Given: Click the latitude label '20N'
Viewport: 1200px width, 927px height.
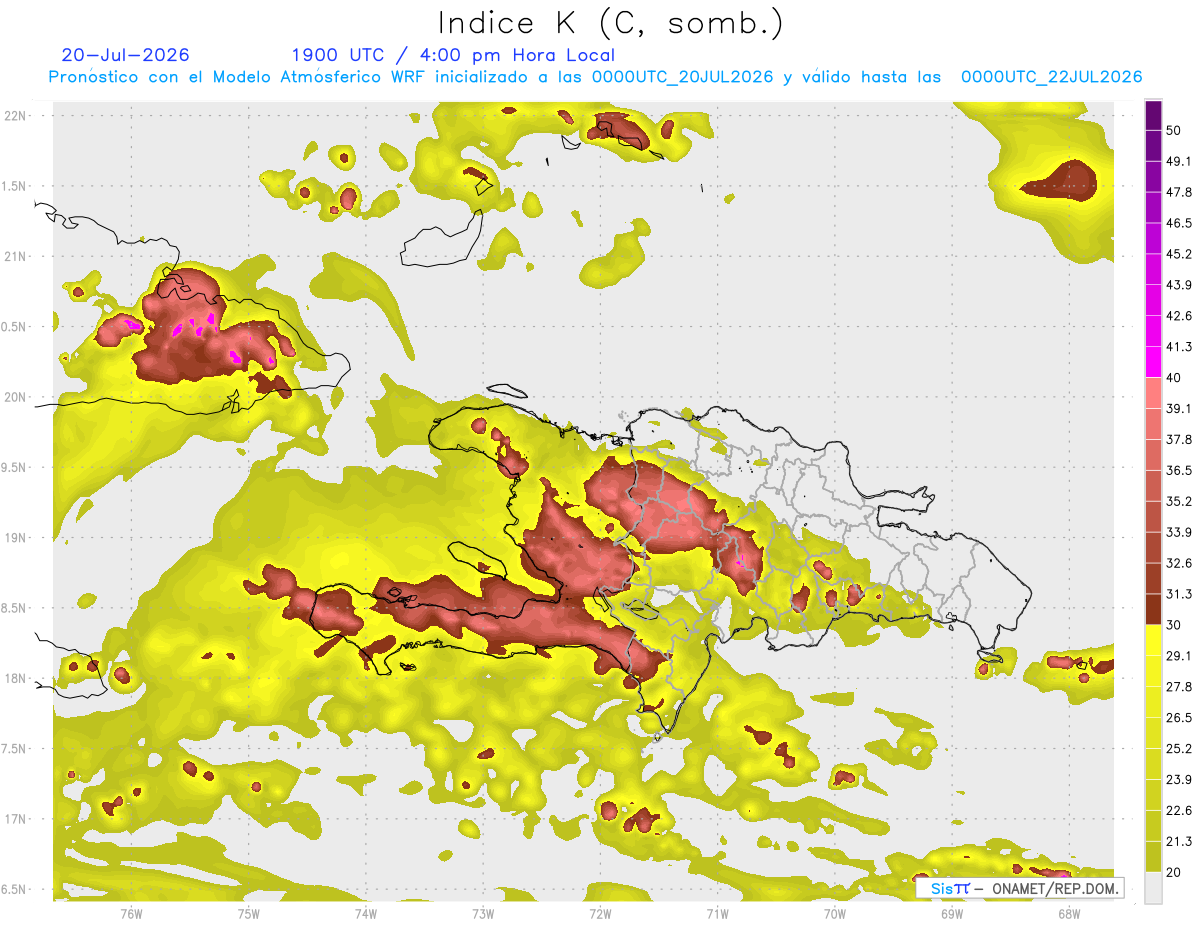Looking at the screenshot, I should (x=16, y=397).
